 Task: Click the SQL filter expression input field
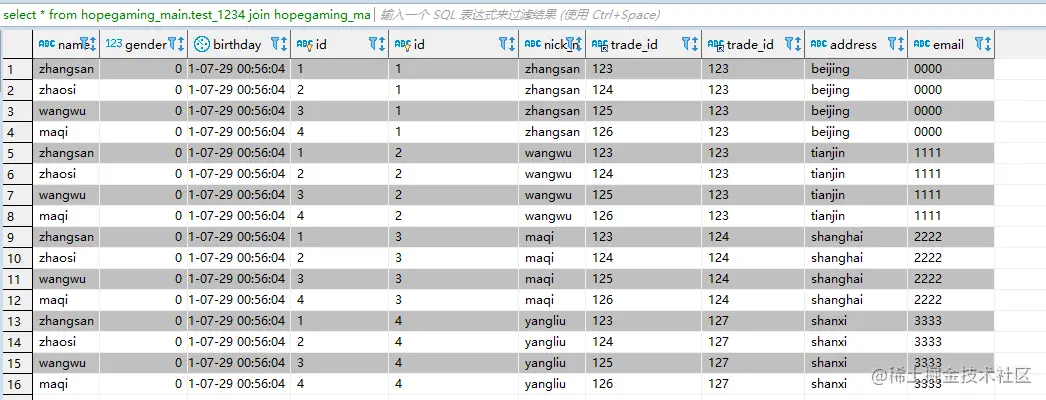pos(710,15)
